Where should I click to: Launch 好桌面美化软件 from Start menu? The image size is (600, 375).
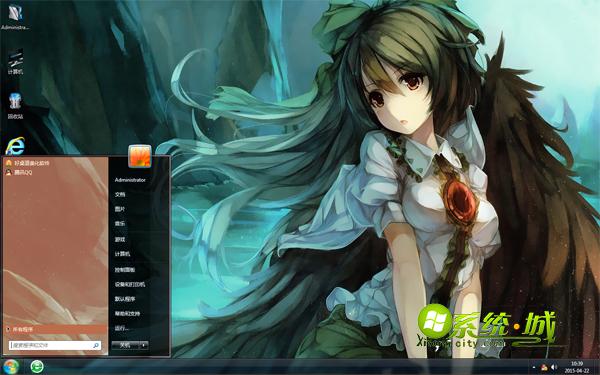(27, 163)
